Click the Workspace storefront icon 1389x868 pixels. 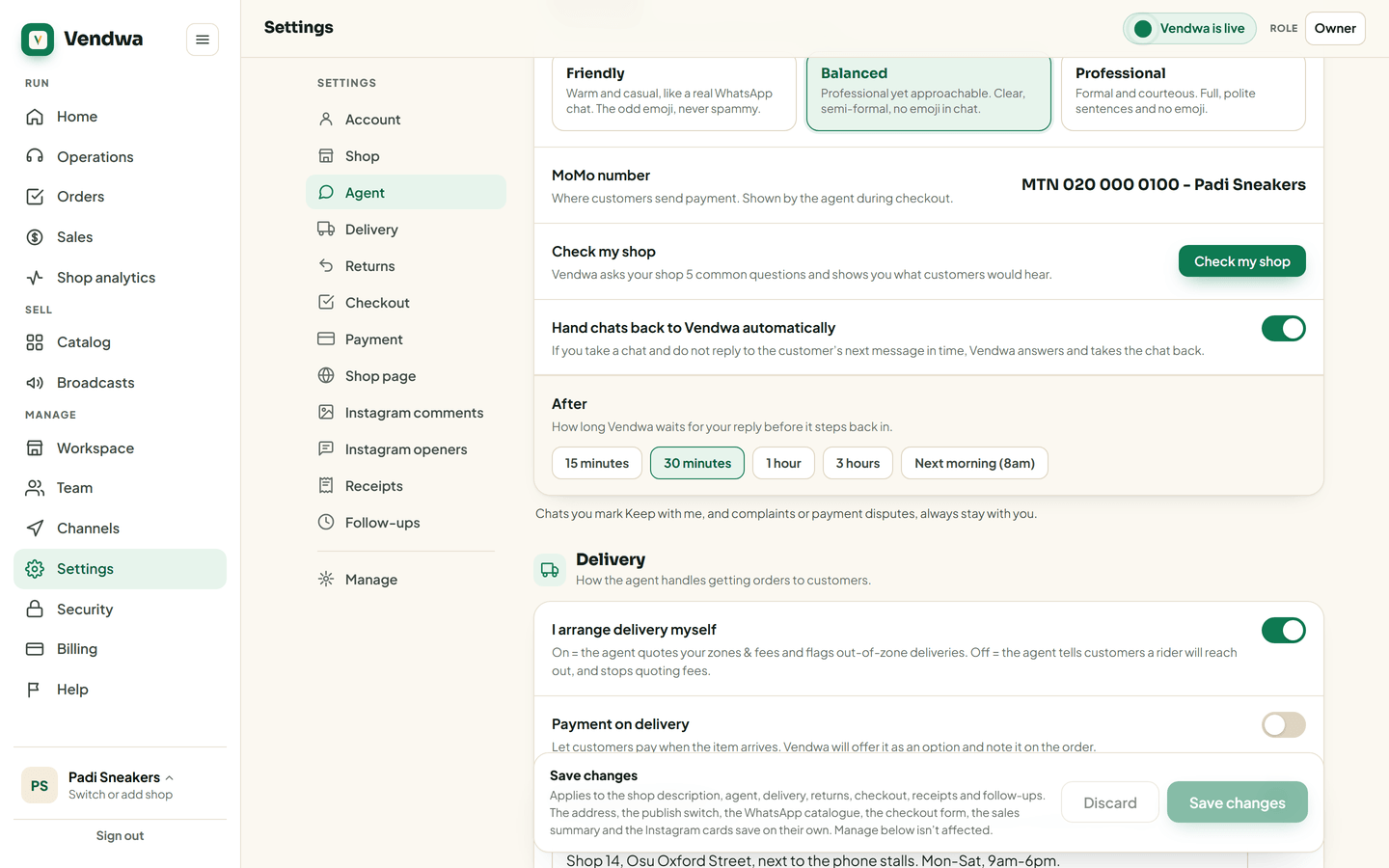35,448
